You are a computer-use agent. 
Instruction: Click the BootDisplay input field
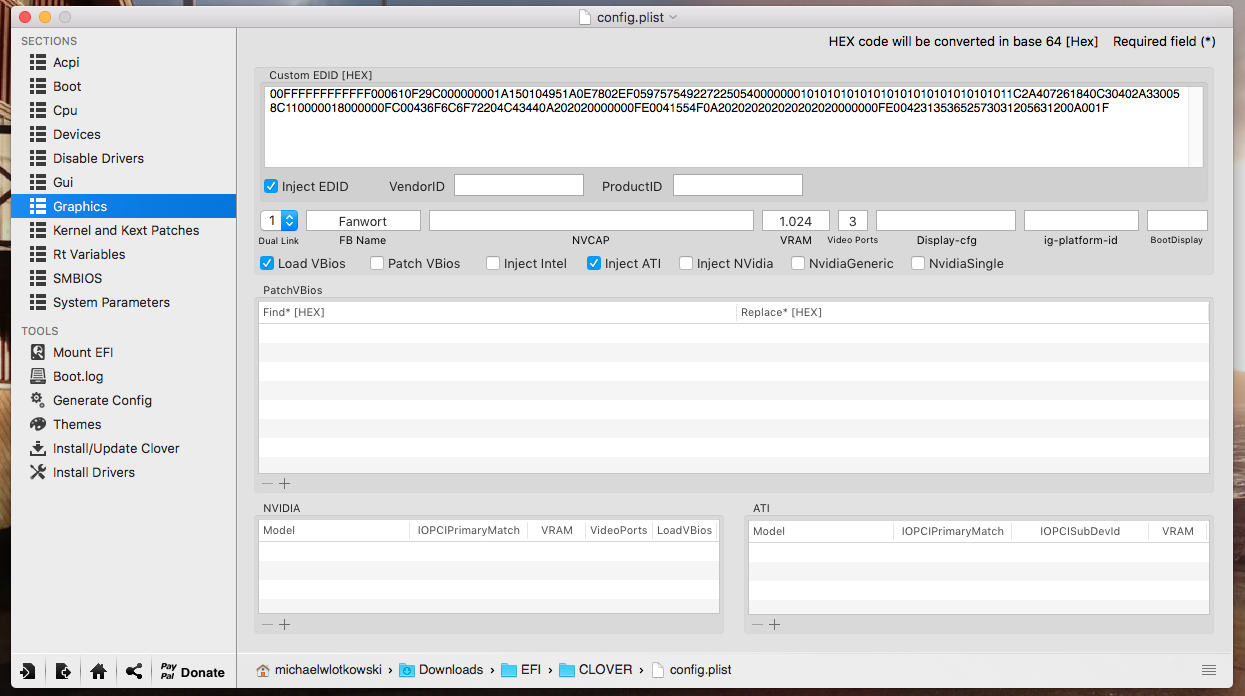click(1177, 221)
